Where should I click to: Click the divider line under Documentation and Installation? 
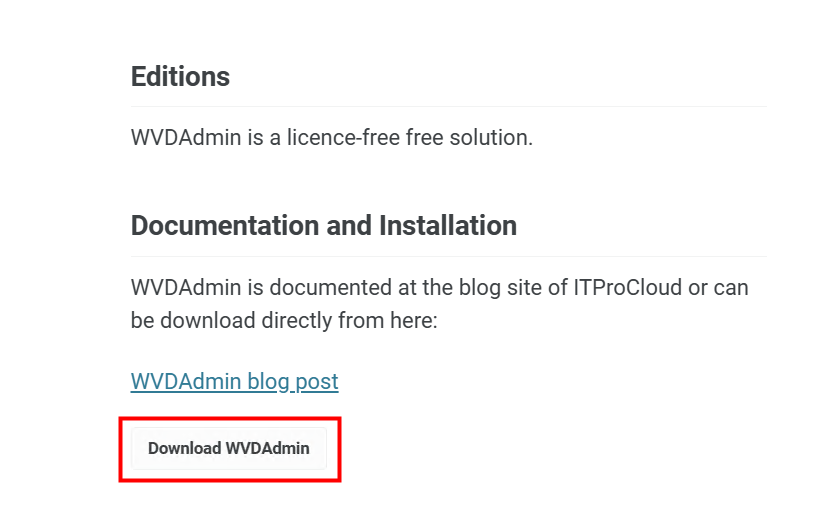tap(449, 256)
